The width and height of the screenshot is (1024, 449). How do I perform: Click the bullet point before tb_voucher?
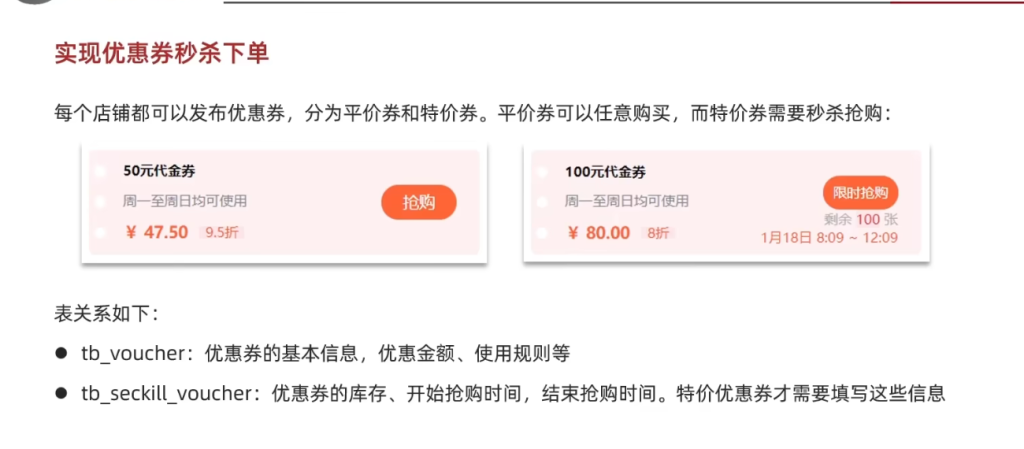coord(61,353)
